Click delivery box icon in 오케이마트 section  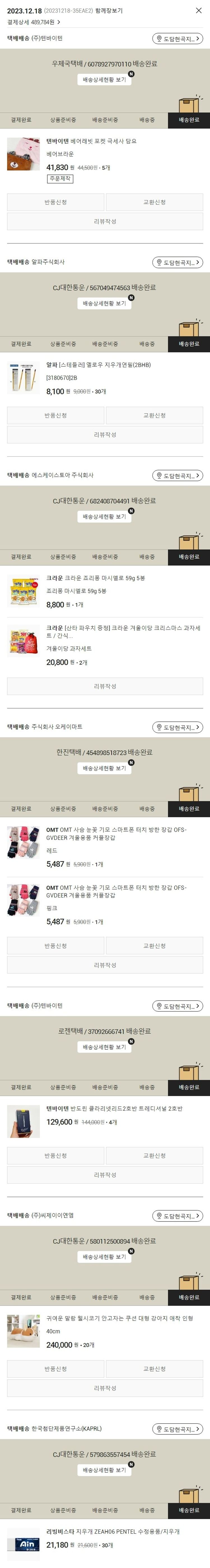point(189,792)
